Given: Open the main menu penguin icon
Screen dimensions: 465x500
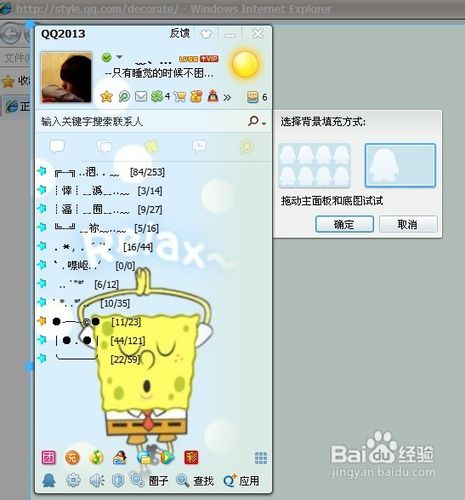Looking at the screenshot, I should (x=49, y=480).
